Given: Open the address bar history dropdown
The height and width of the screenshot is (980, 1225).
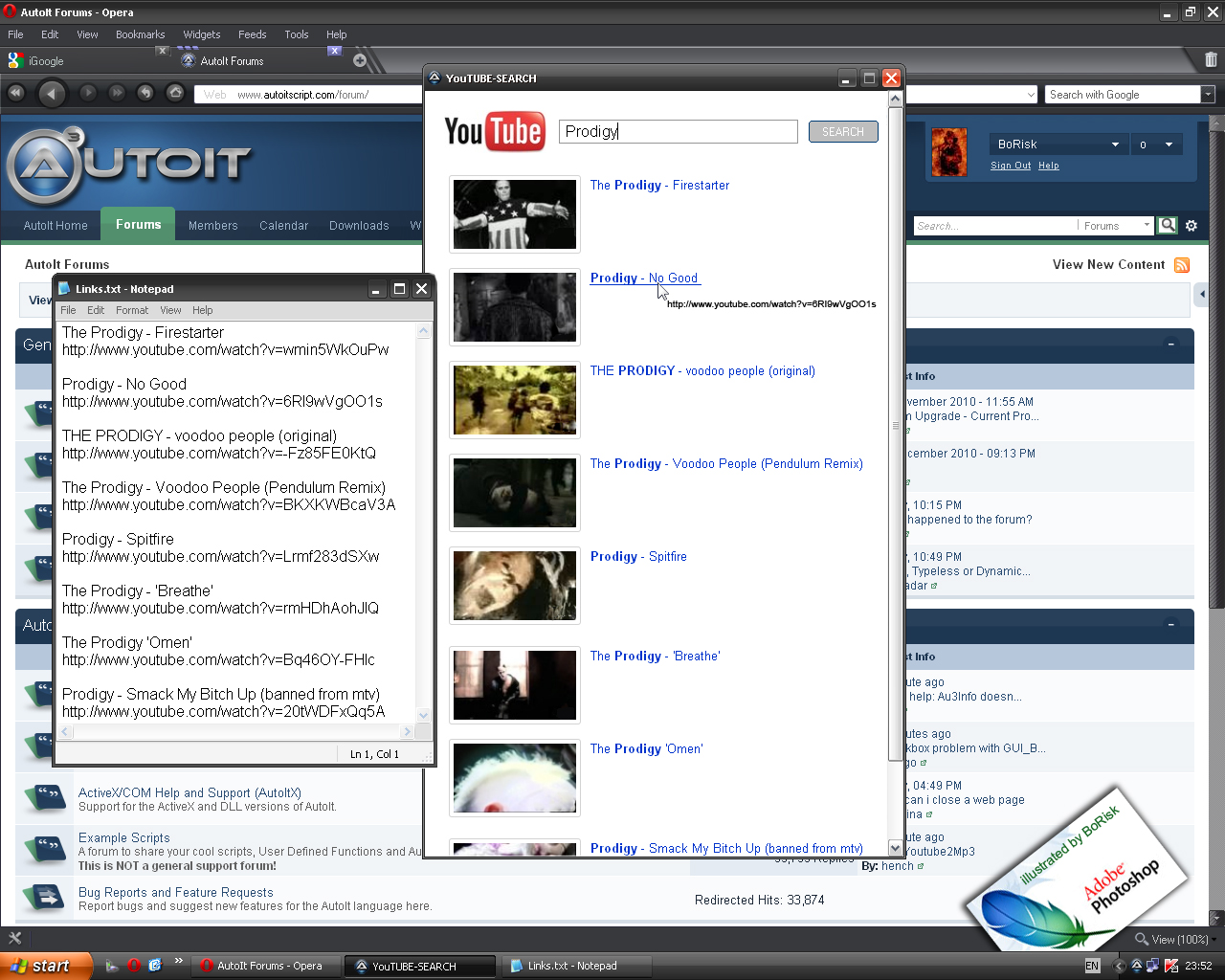Looking at the screenshot, I should point(1031,95).
